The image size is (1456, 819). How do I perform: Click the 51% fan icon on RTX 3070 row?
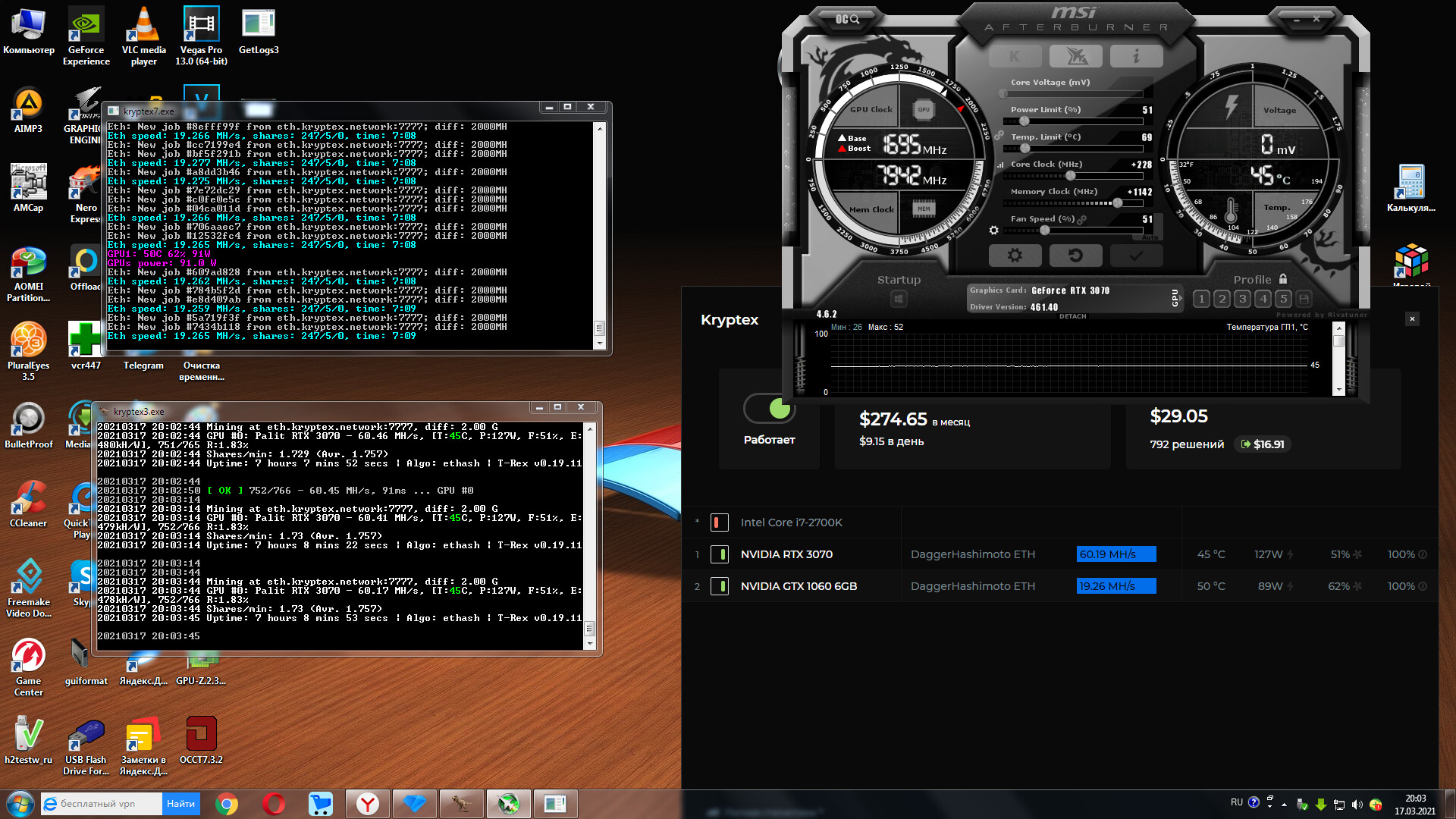click(x=1357, y=554)
